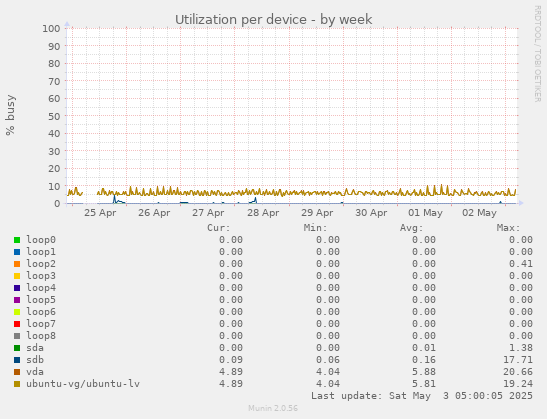Click vda max value 20.66
The width and height of the screenshot is (547, 419).
coord(518,371)
